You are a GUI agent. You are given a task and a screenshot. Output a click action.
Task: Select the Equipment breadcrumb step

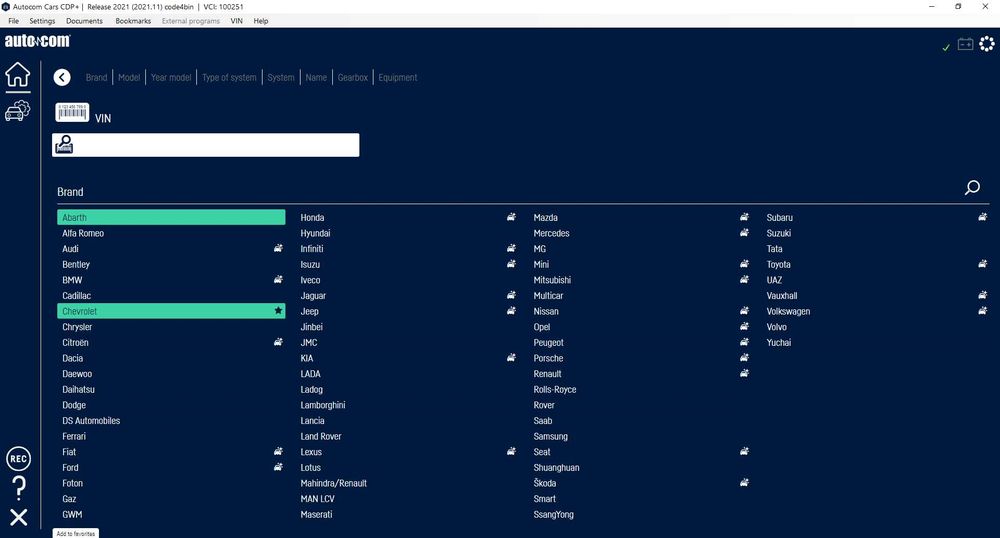tap(398, 77)
